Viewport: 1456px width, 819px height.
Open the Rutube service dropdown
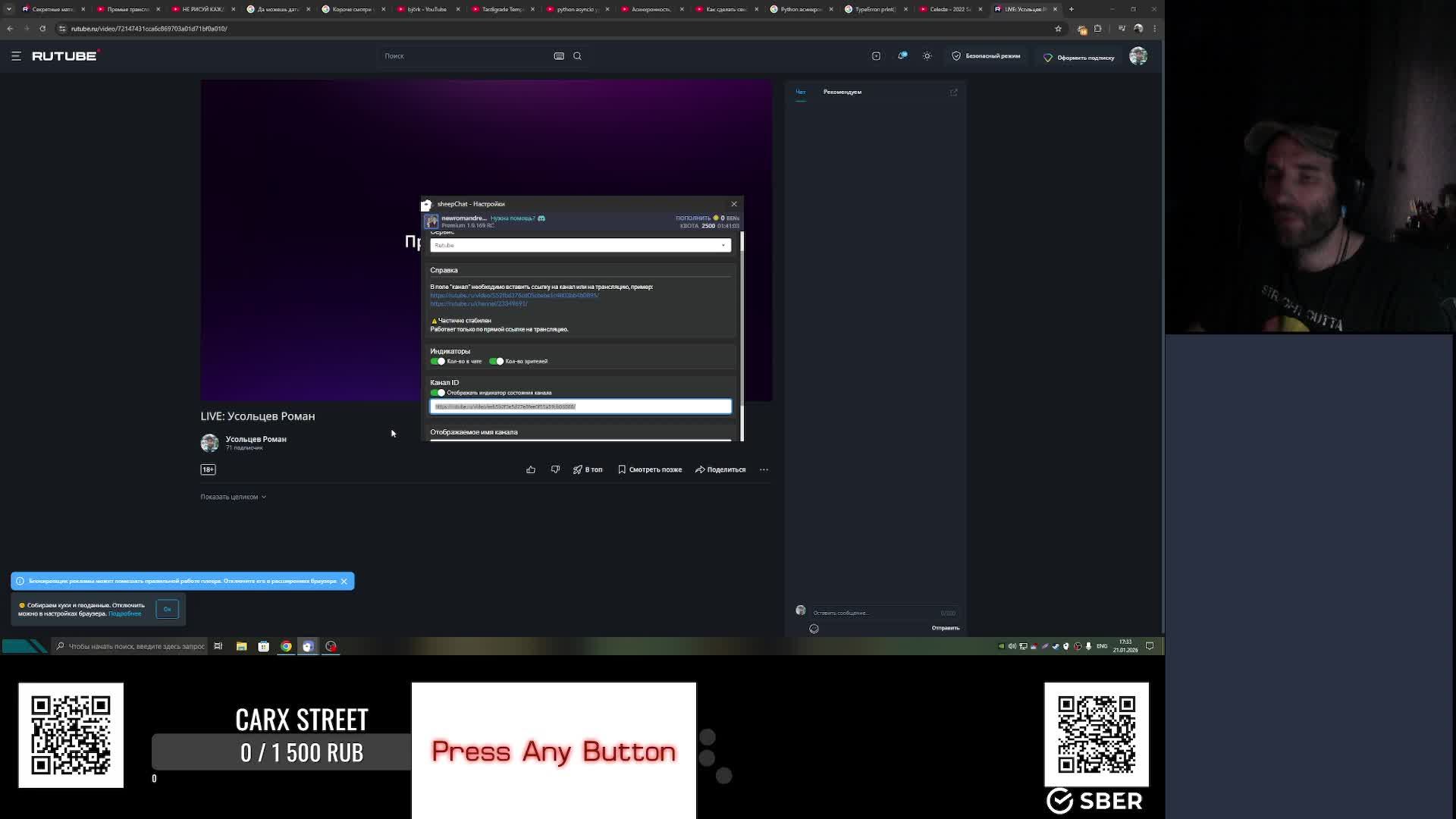(x=580, y=246)
